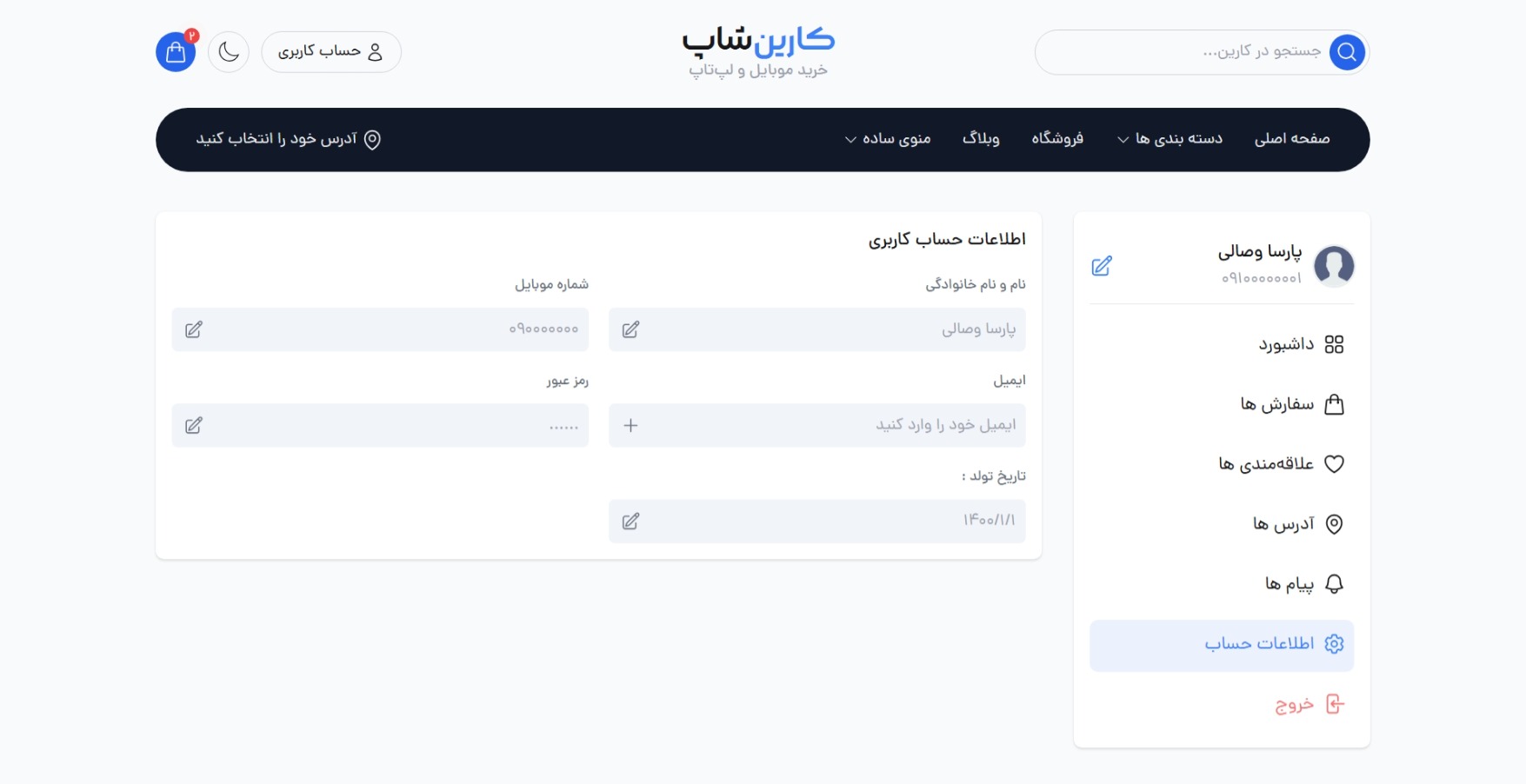This screenshot has width=1526, height=784.
Task: Select اطلاعات حساب in sidebar
Action: (x=1222, y=645)
